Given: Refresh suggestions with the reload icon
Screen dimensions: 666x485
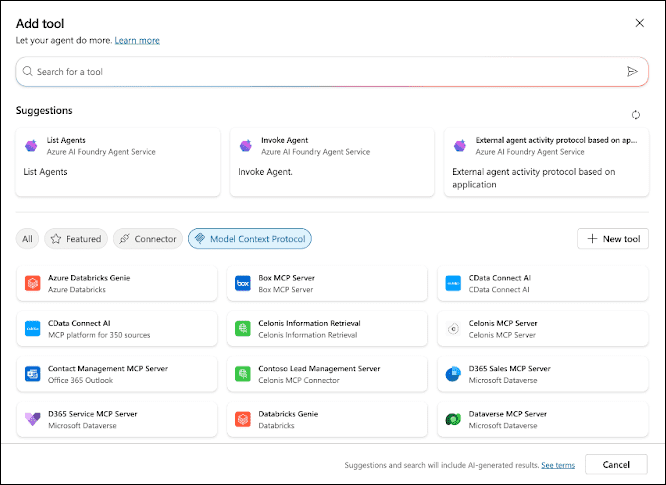Looking at the screenshot, I should [636, 115].
